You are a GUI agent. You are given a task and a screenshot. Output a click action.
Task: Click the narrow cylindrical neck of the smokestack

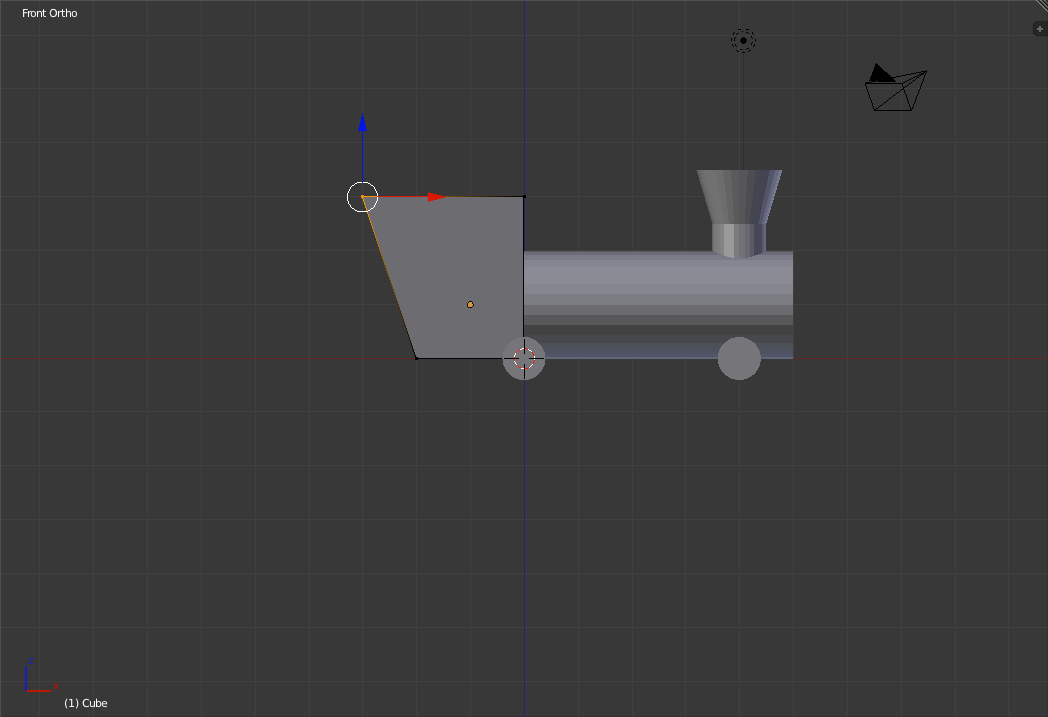click(x=739, y=240)
